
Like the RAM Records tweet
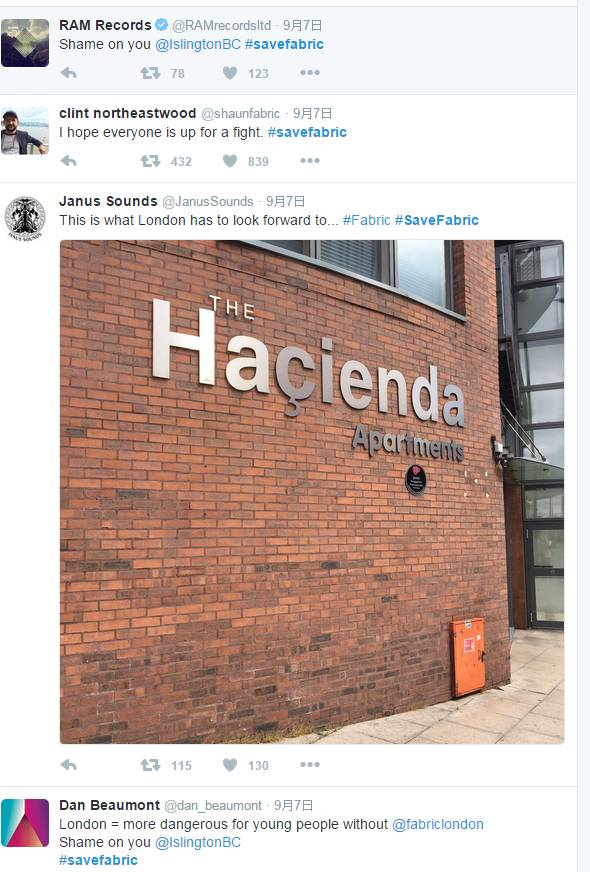230,73
